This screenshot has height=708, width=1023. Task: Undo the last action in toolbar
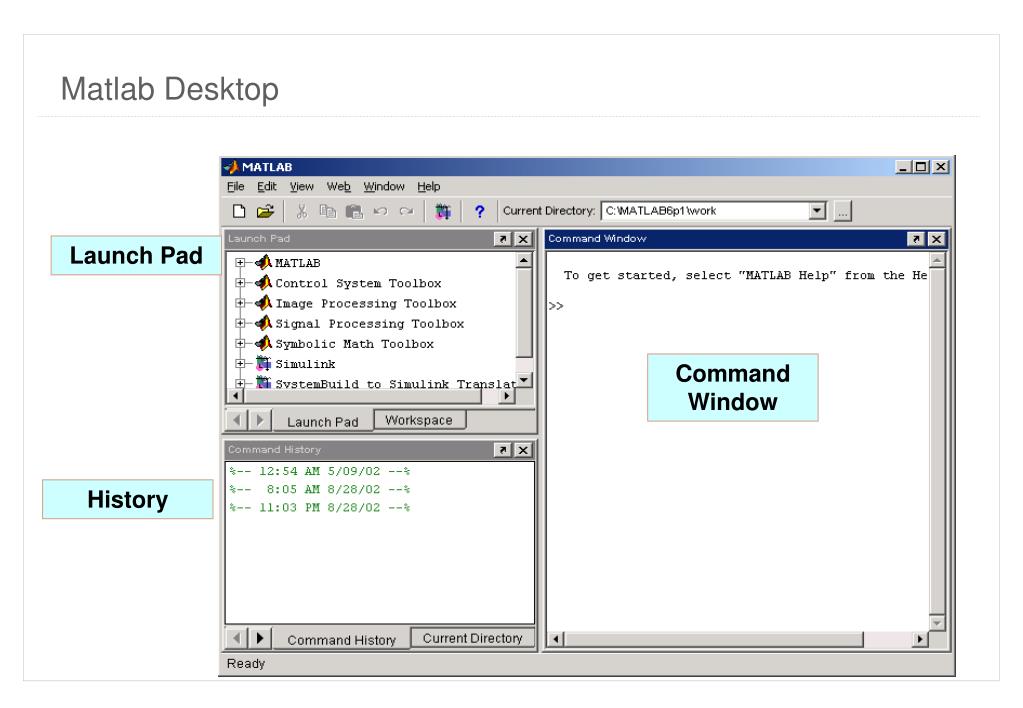[x=380, y=211]
